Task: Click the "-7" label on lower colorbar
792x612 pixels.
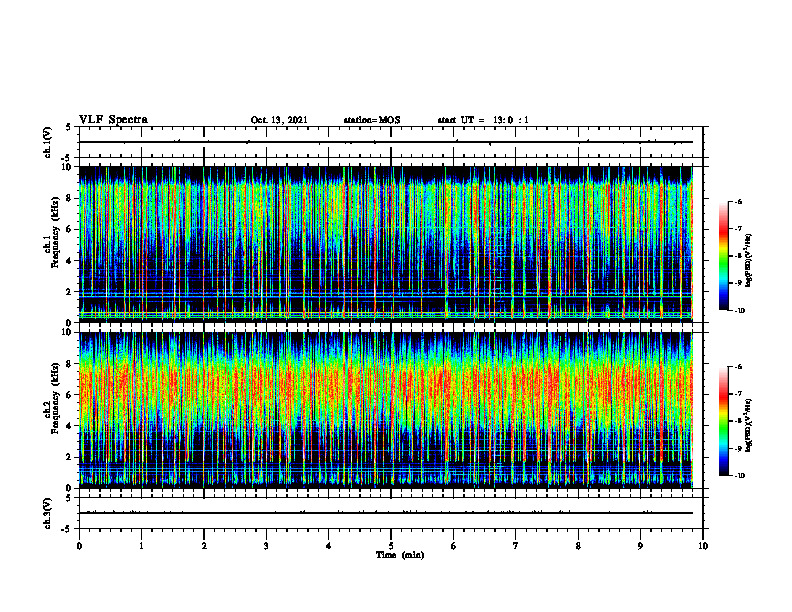Action: click(x=738, y=394)
